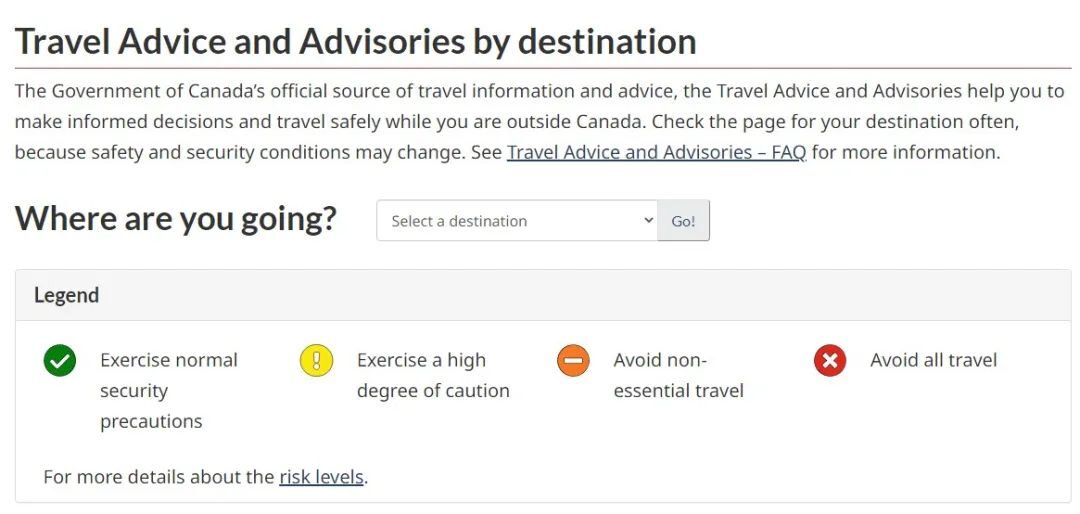
Task: Click the yellow exclamation caution icon
Action: coord(316,360)
